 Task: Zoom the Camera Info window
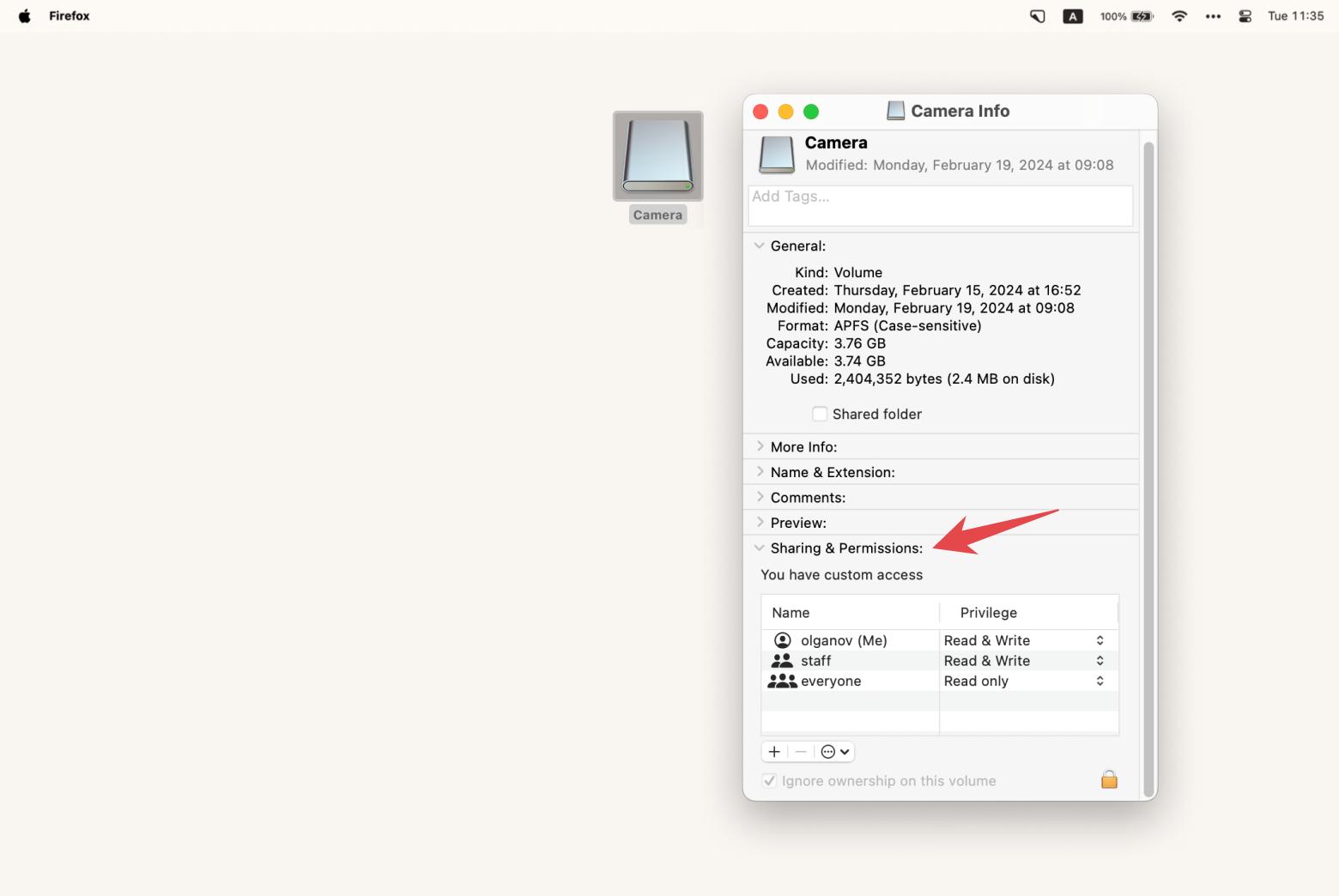(811, 112)
